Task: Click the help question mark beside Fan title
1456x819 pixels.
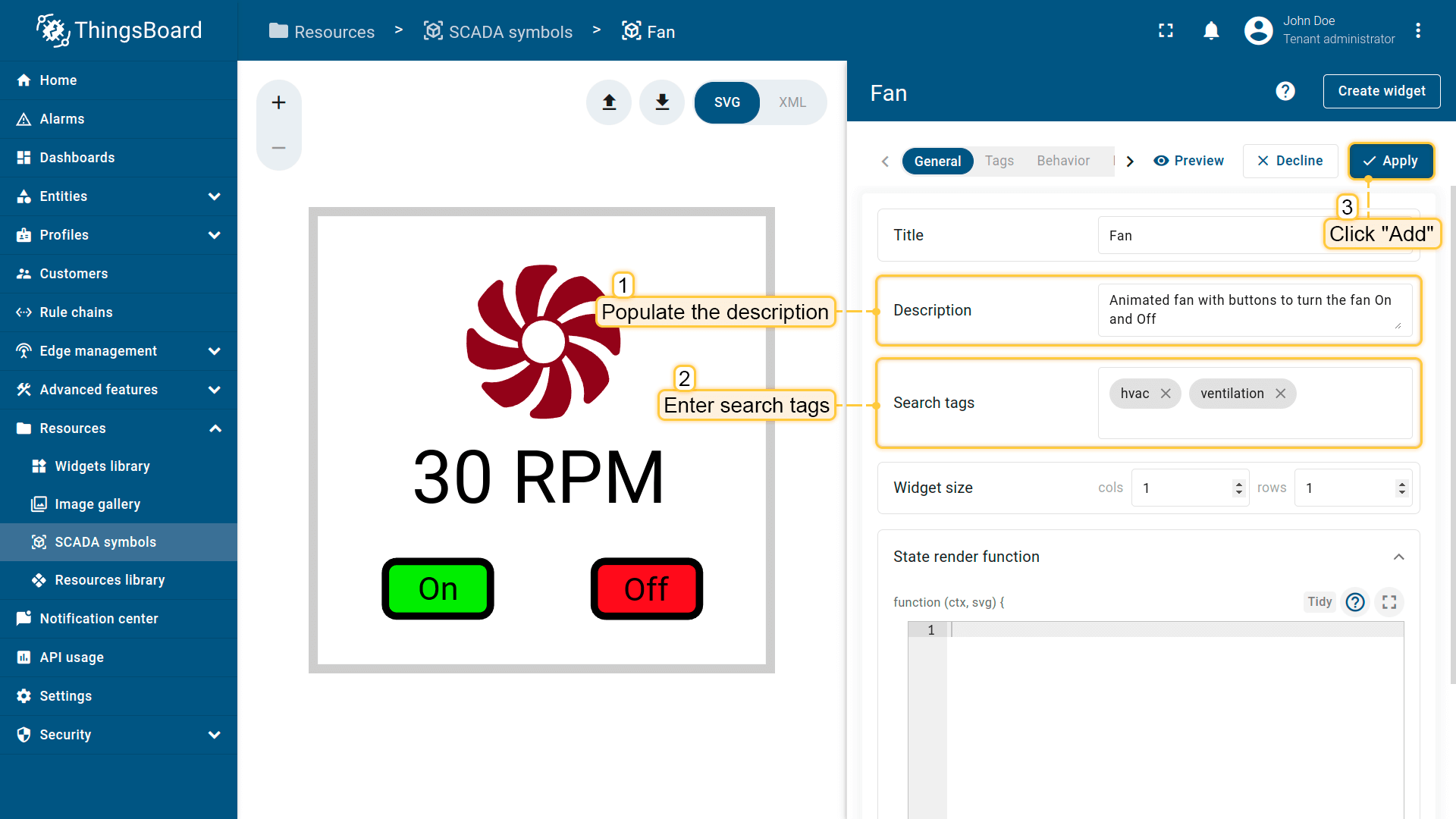Action: [1285, 92]
